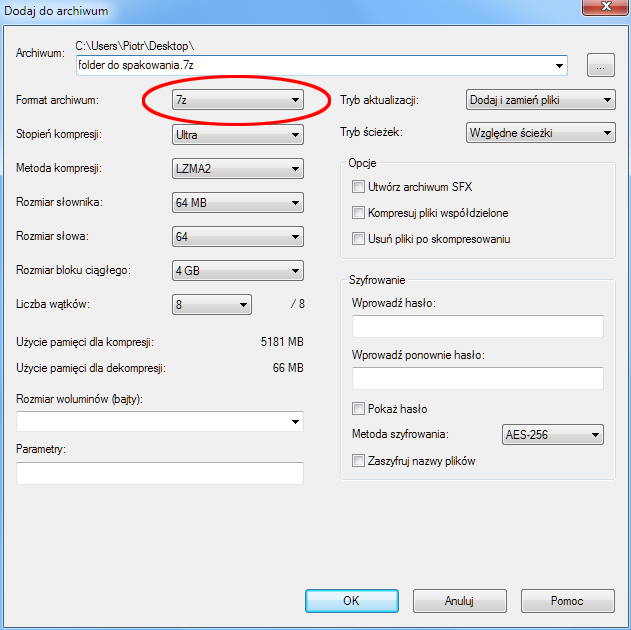This screenshot has height=630, width=631.
Task: Tick Kompresuj pliki współdzielone checkbox
Action: click(358, 213)
